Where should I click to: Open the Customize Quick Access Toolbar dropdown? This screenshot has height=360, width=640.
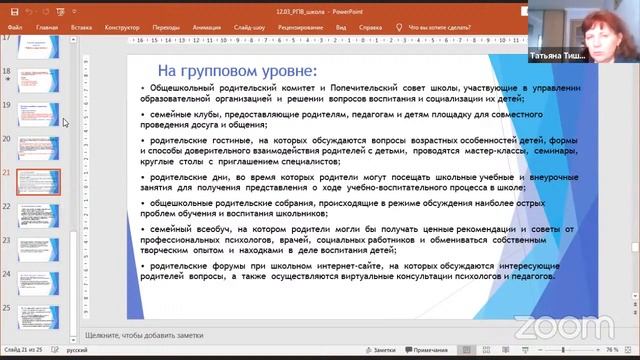(74, 12)
